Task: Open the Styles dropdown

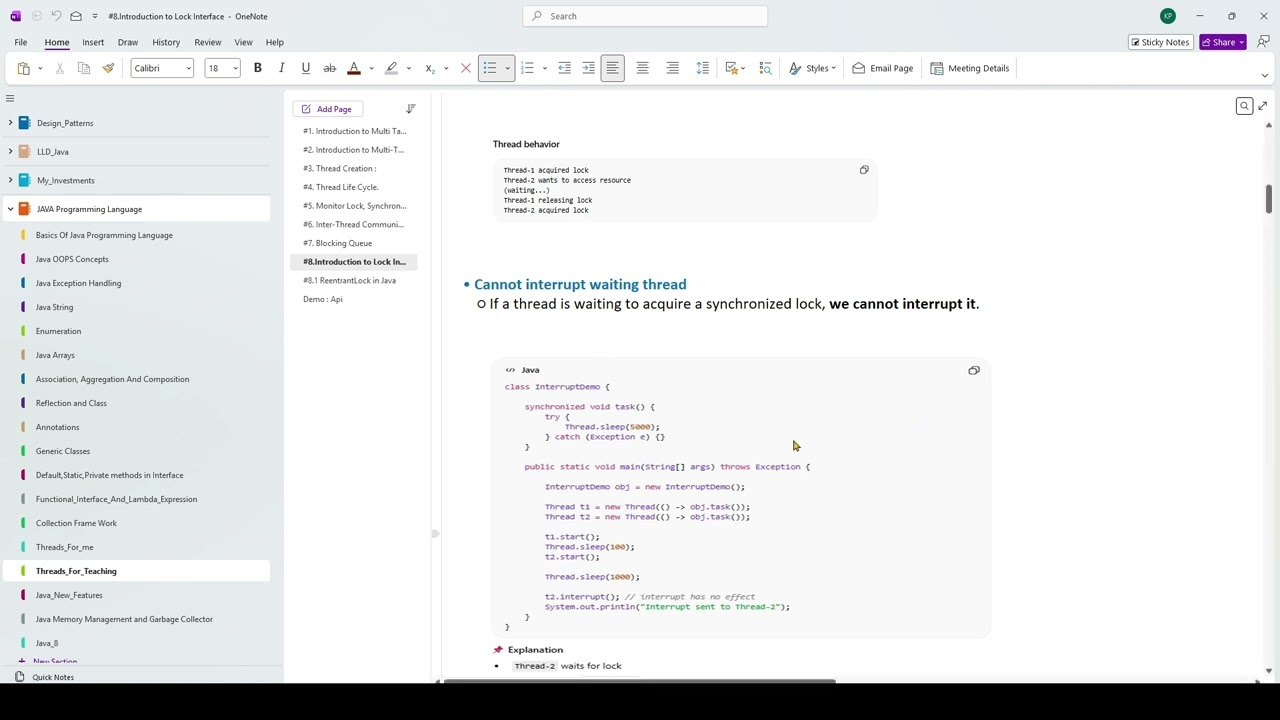Action: pos(812,68)
